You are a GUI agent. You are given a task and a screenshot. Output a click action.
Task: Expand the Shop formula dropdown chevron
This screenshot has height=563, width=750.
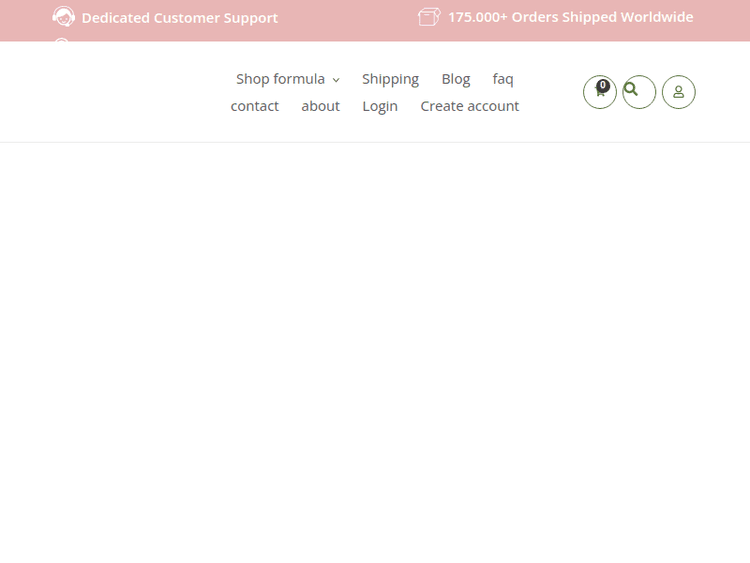click(336, 80)
